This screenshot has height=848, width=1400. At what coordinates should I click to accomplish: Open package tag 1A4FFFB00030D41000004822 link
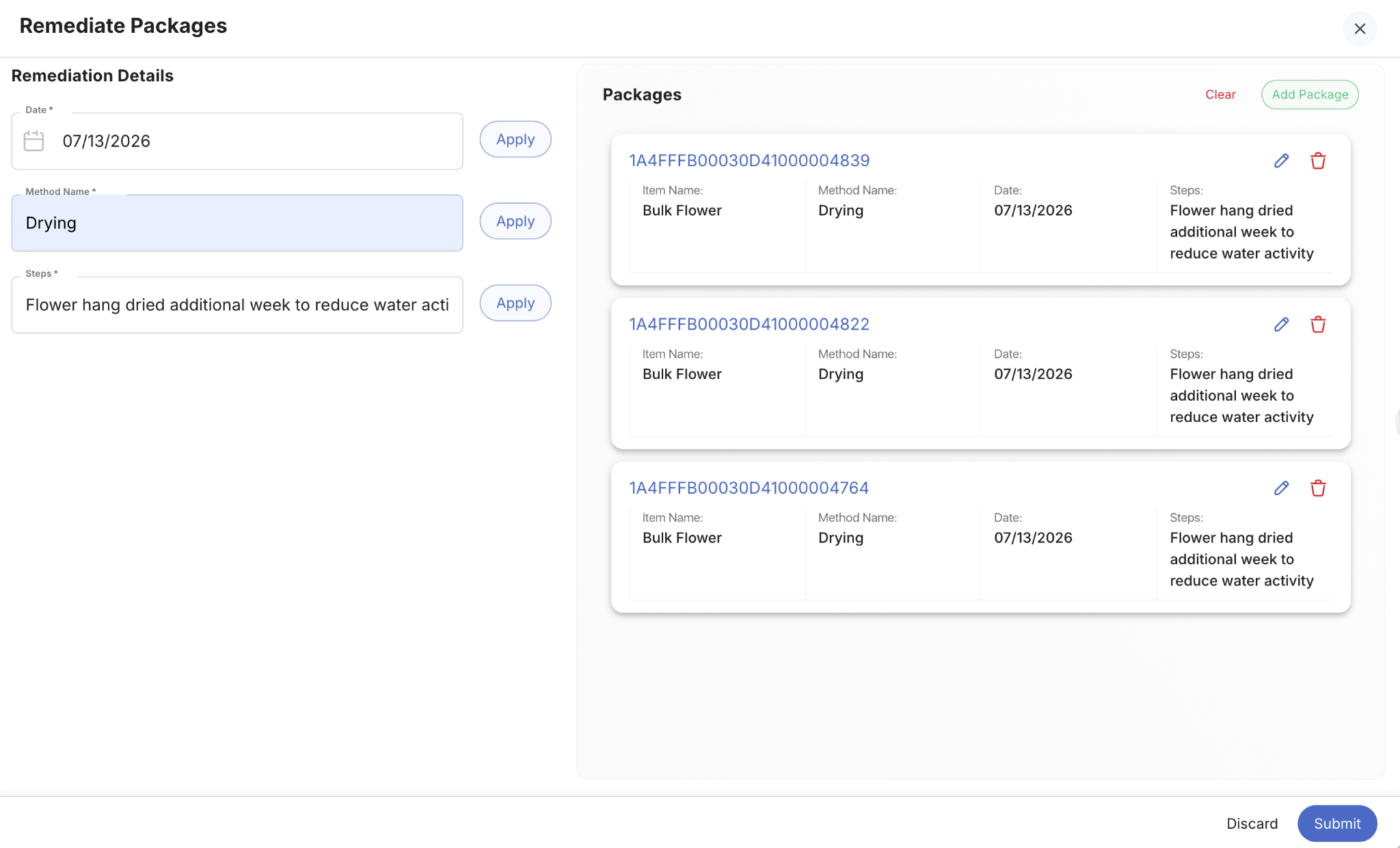pos(749,324)
